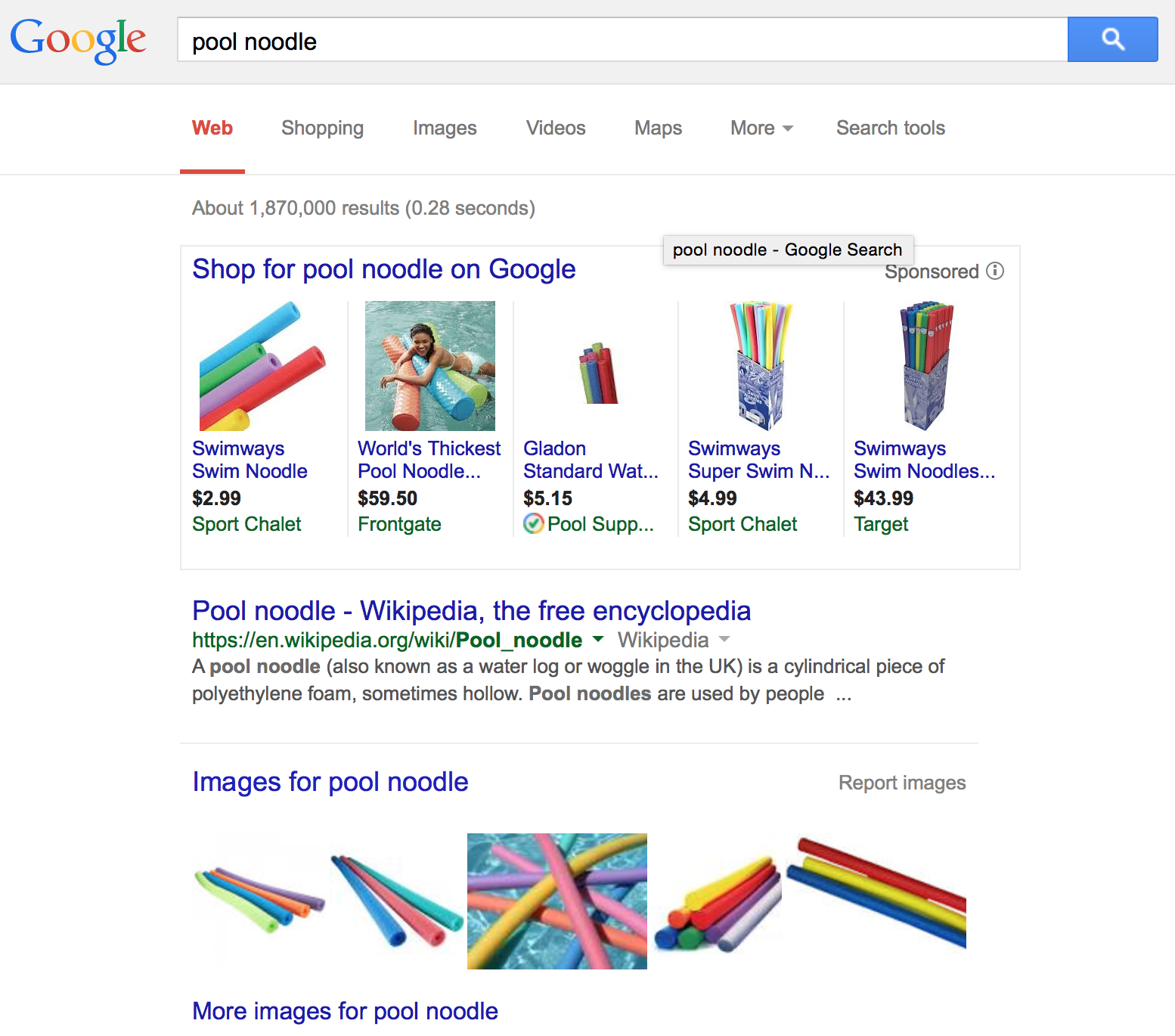Open the Search tools menu

[890, 129]
